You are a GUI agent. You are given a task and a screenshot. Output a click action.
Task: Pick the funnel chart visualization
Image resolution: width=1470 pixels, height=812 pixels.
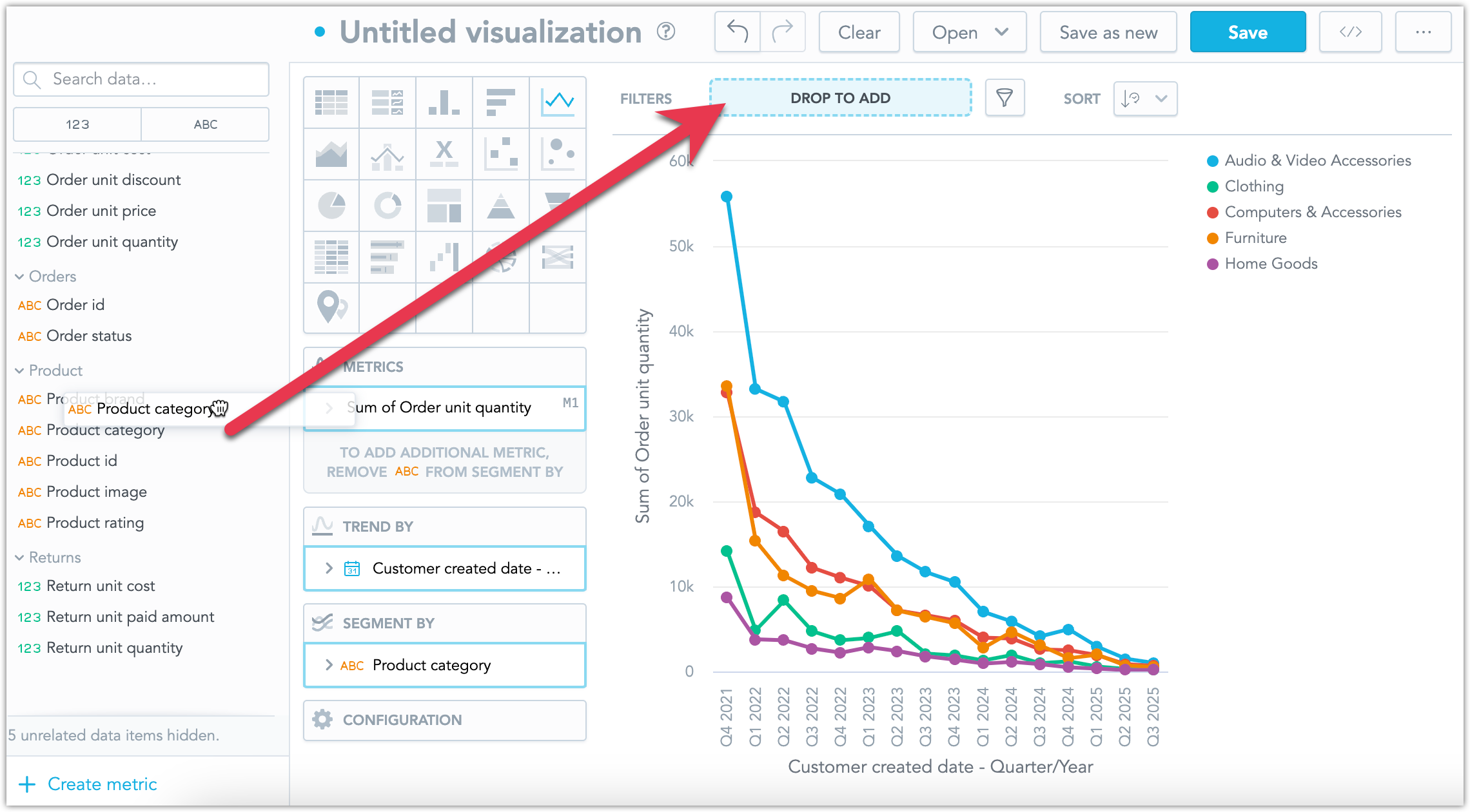558,205
